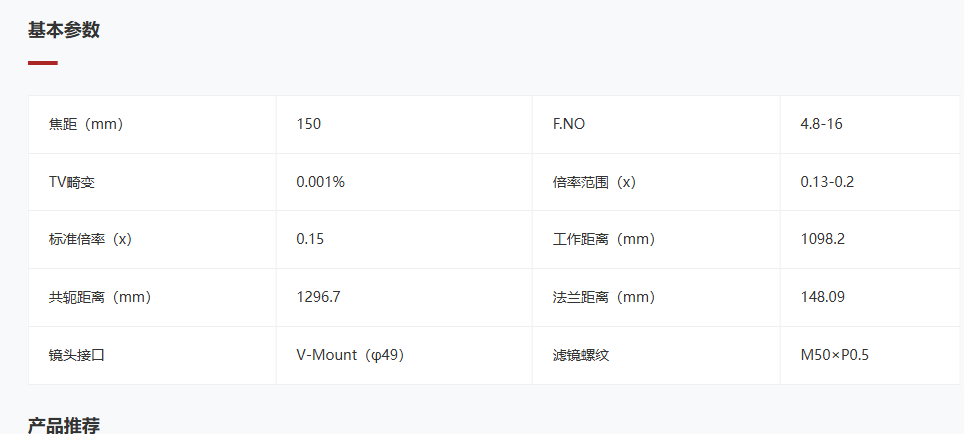Click the 基本参数 heading
This screenshot has width=964, height=434.
64,30
